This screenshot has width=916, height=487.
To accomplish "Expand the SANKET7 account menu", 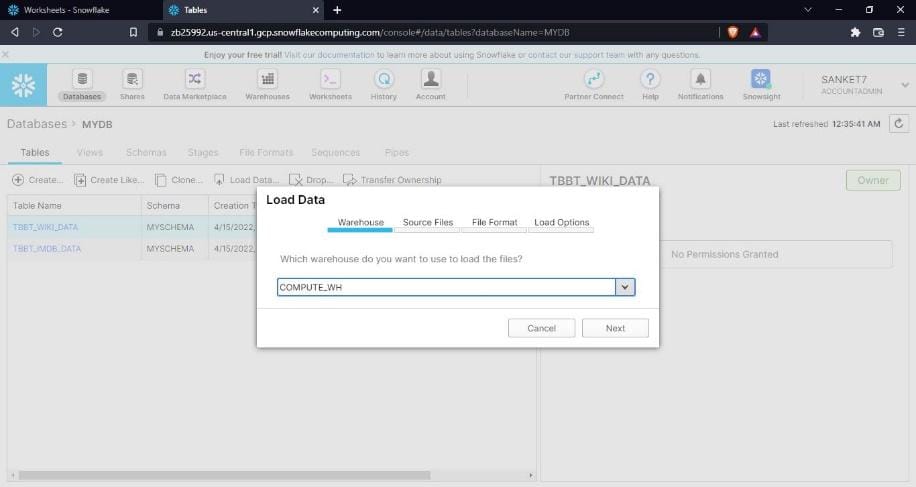I will pos(904,85).
